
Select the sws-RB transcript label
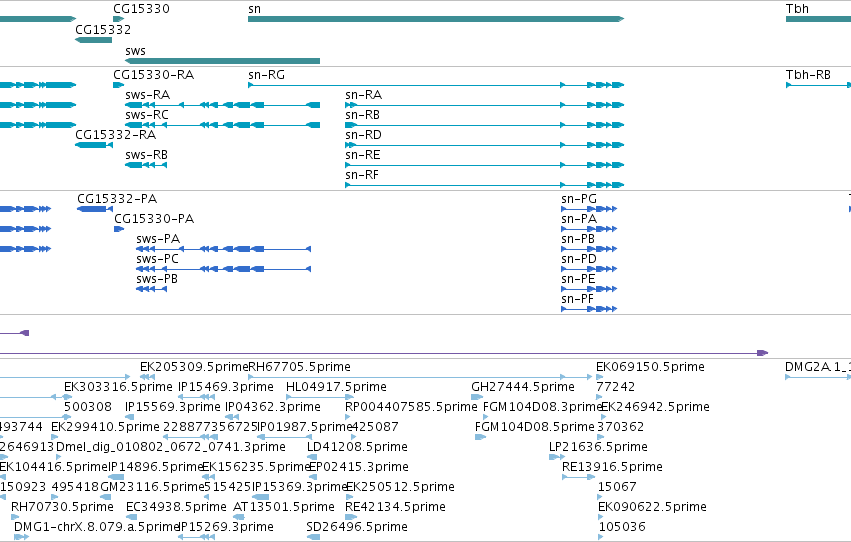(146, 155)
